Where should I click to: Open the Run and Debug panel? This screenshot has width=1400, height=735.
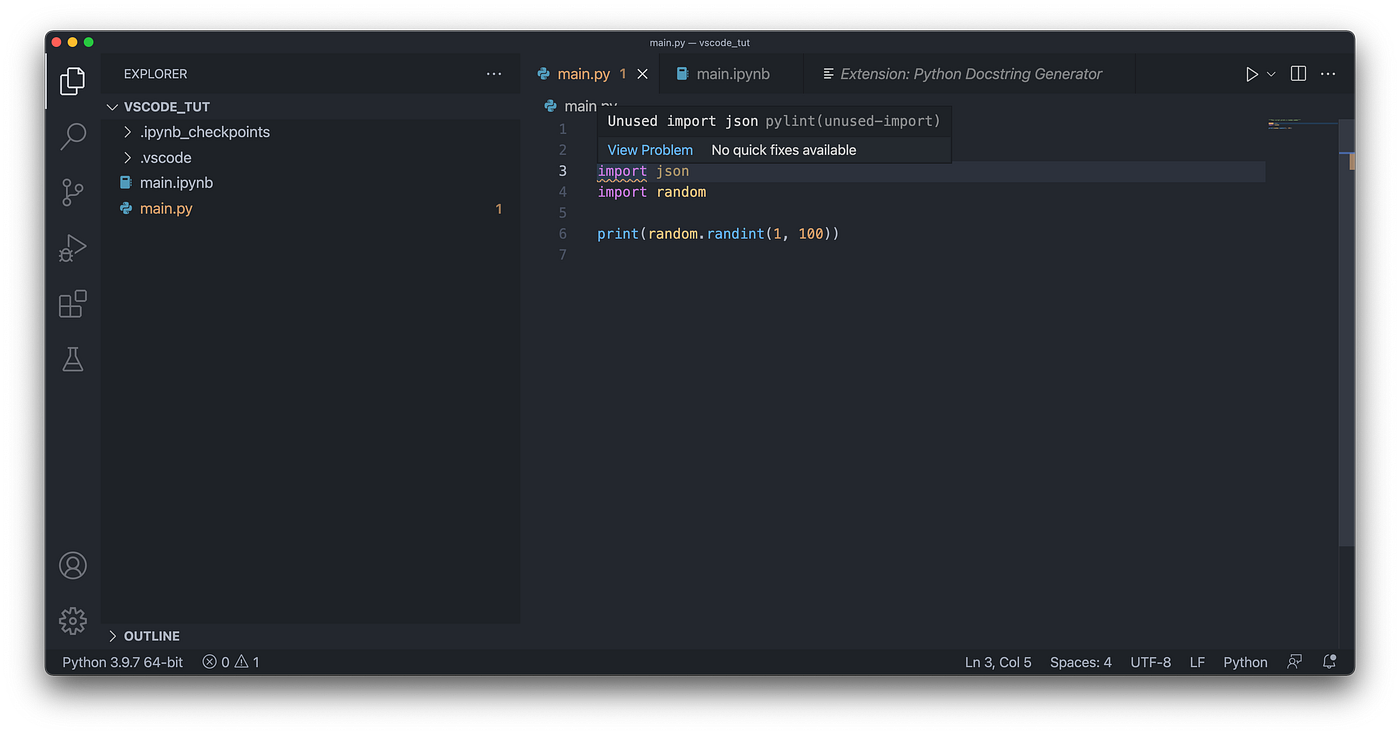click(72, 248)
